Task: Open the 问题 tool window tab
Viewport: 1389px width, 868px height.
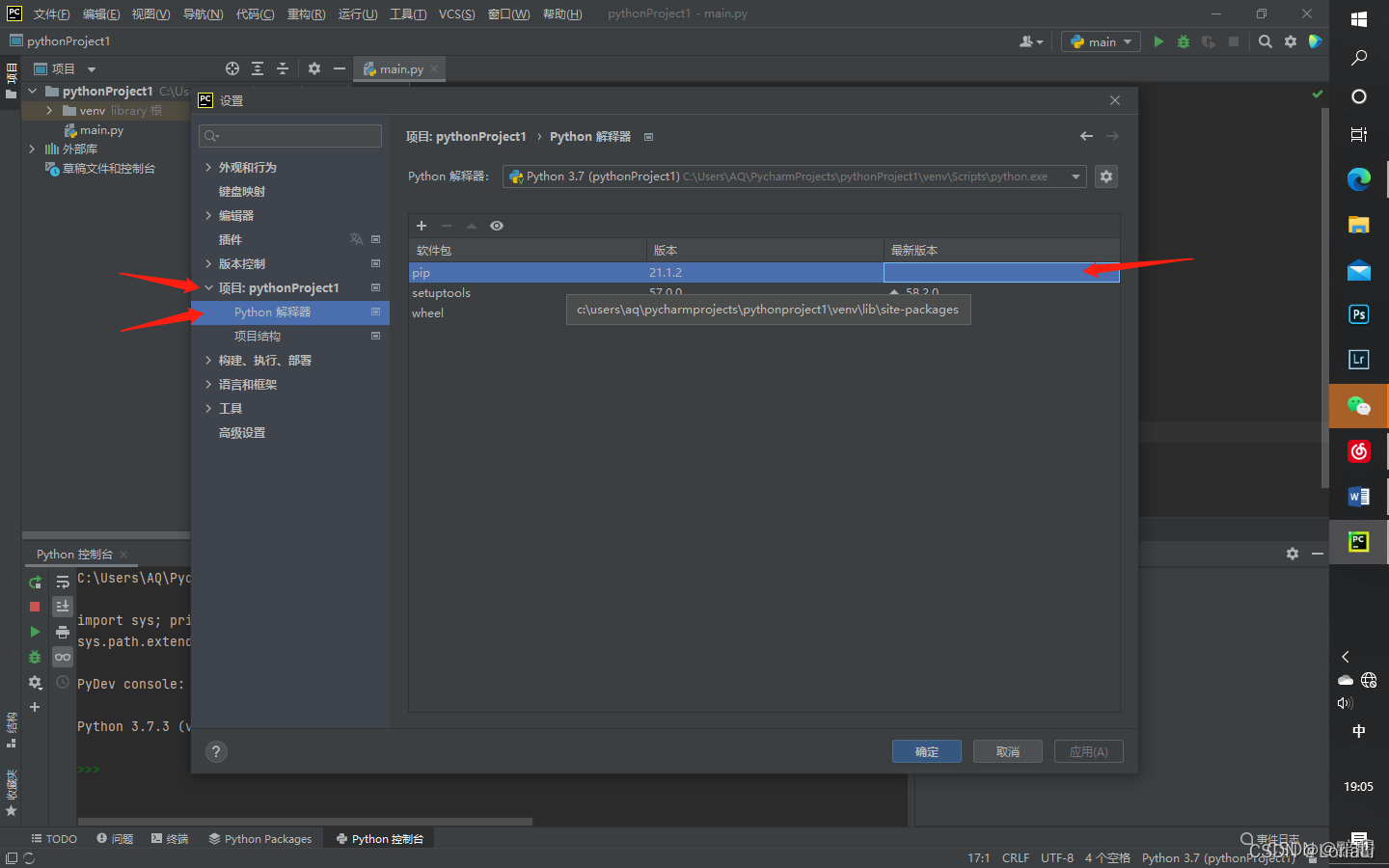Action: pyautogui.click(x=115, y=839)
